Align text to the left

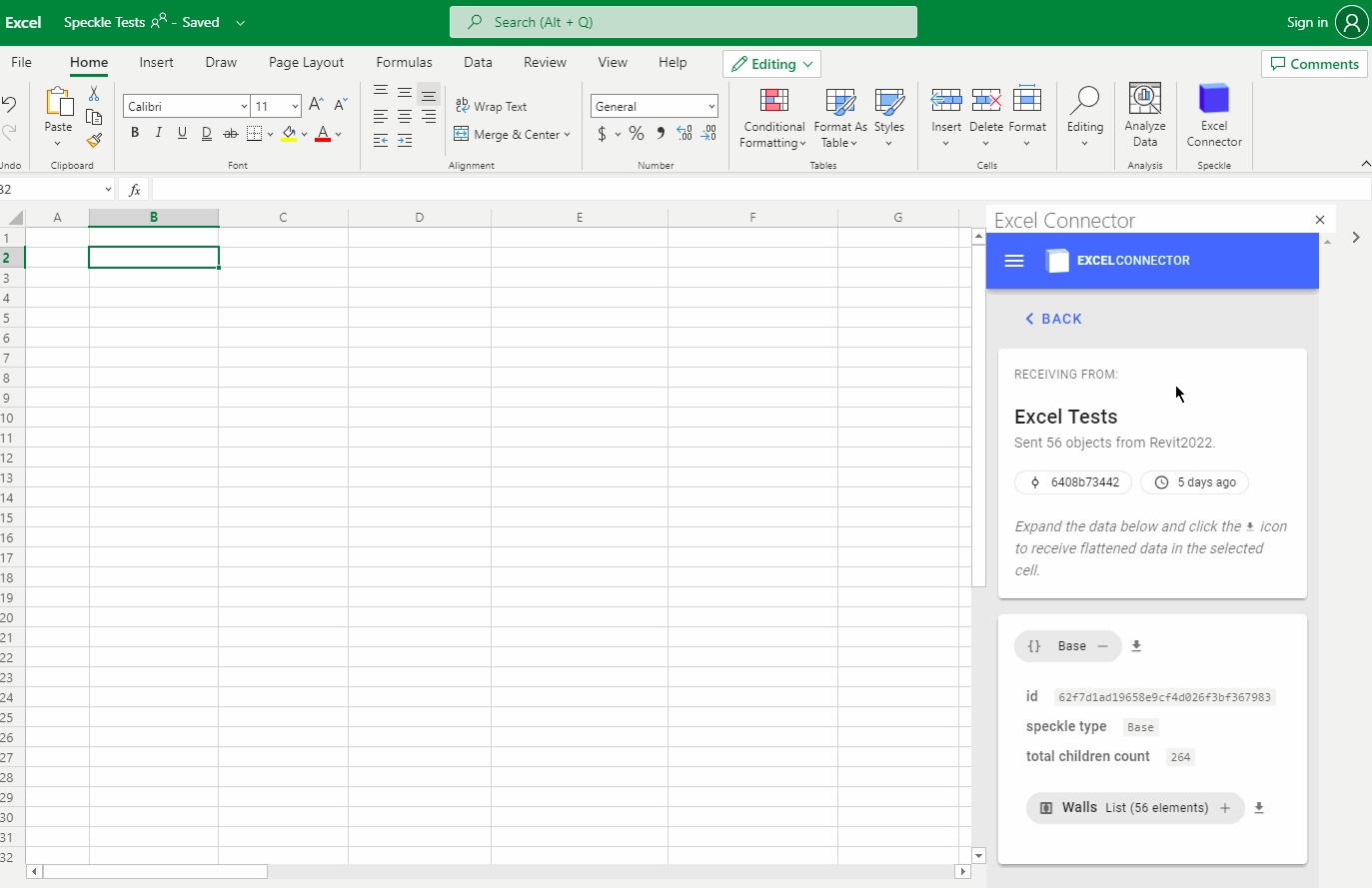click(x=381, y=116)
